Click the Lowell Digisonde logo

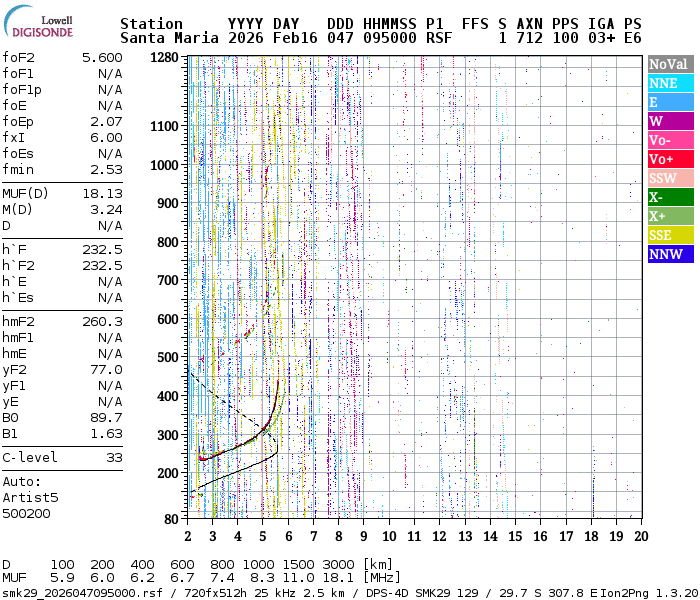(38, 21)
